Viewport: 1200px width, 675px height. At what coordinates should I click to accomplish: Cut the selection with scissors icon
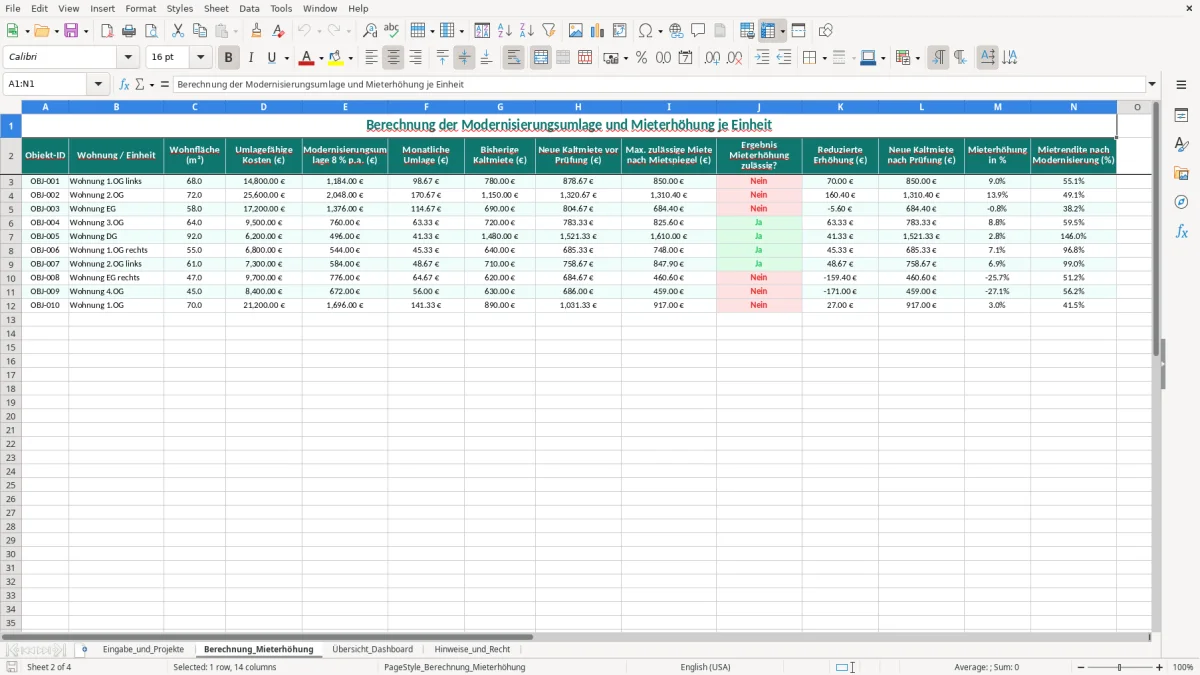(x=178, y=31)
